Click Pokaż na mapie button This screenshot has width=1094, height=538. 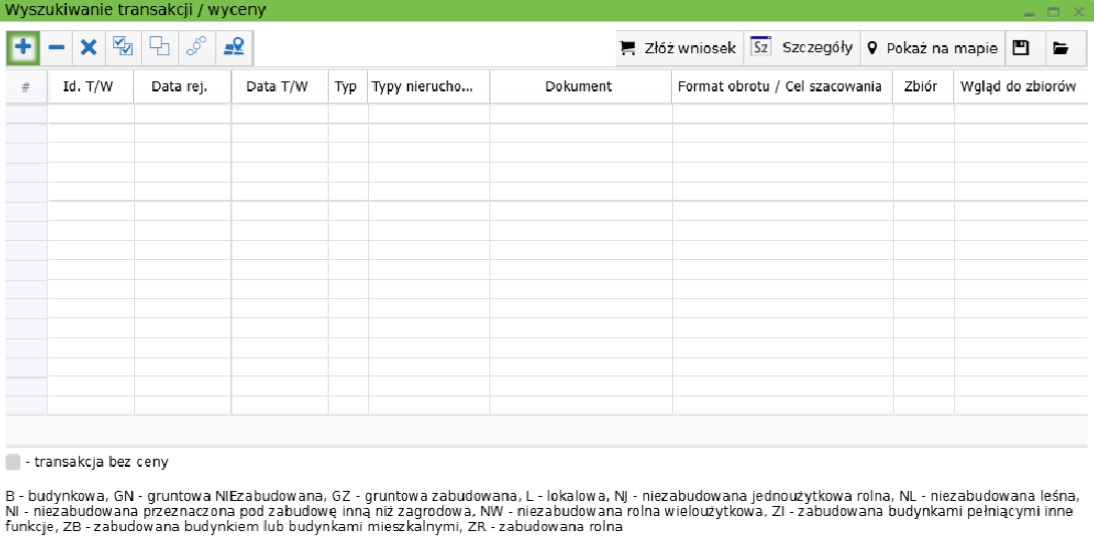click(x=932, y=48)
